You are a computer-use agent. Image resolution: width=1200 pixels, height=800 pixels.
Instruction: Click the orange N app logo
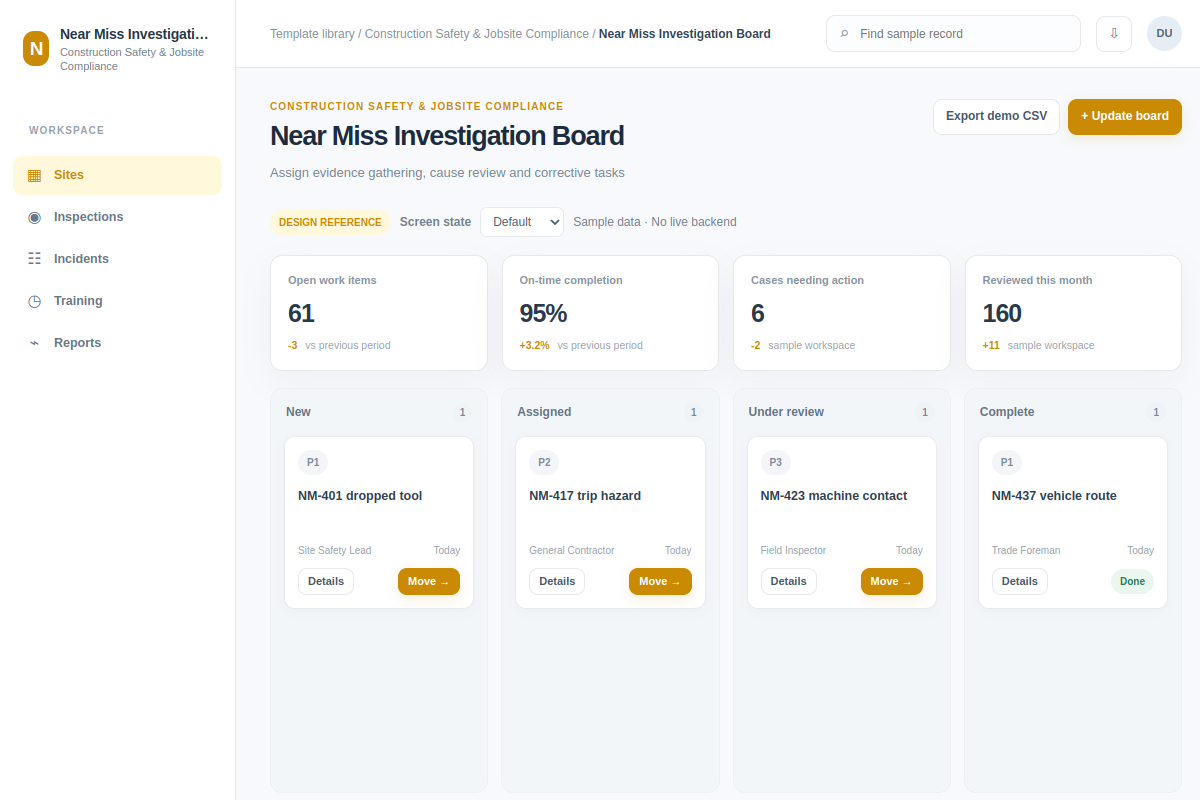tap(36, 48)
